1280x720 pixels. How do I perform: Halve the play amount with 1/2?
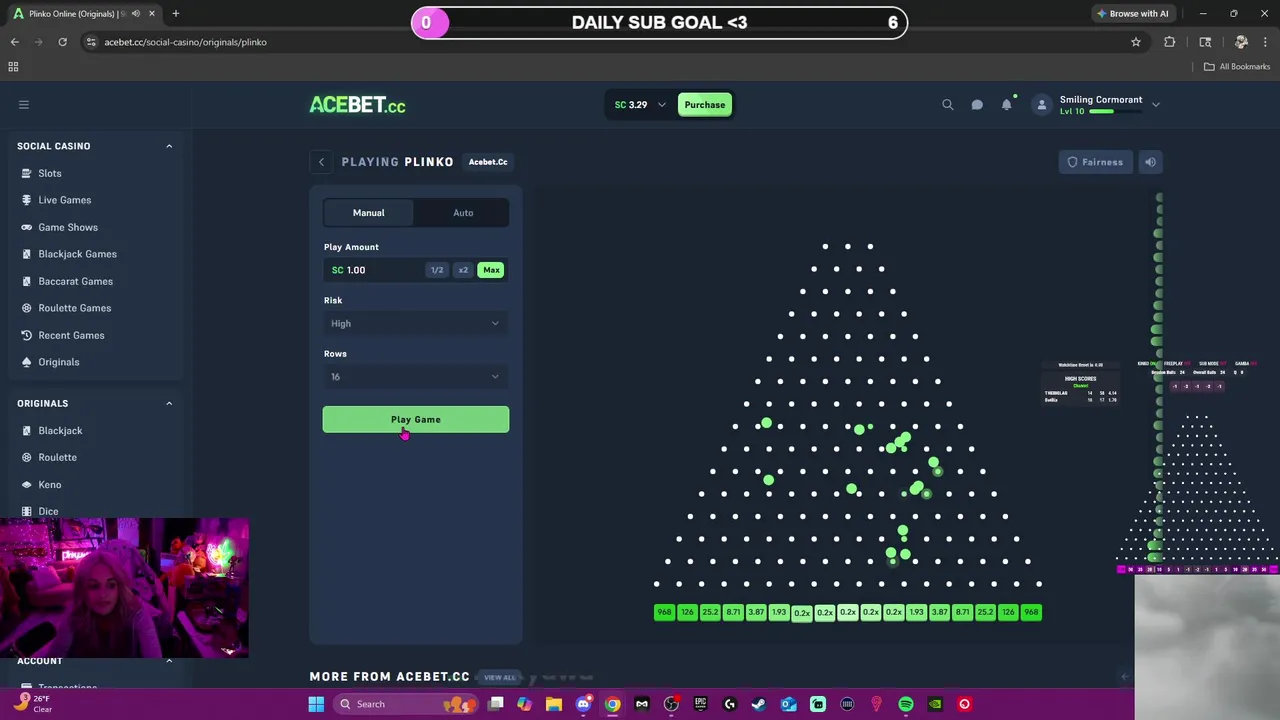point(437,270)
